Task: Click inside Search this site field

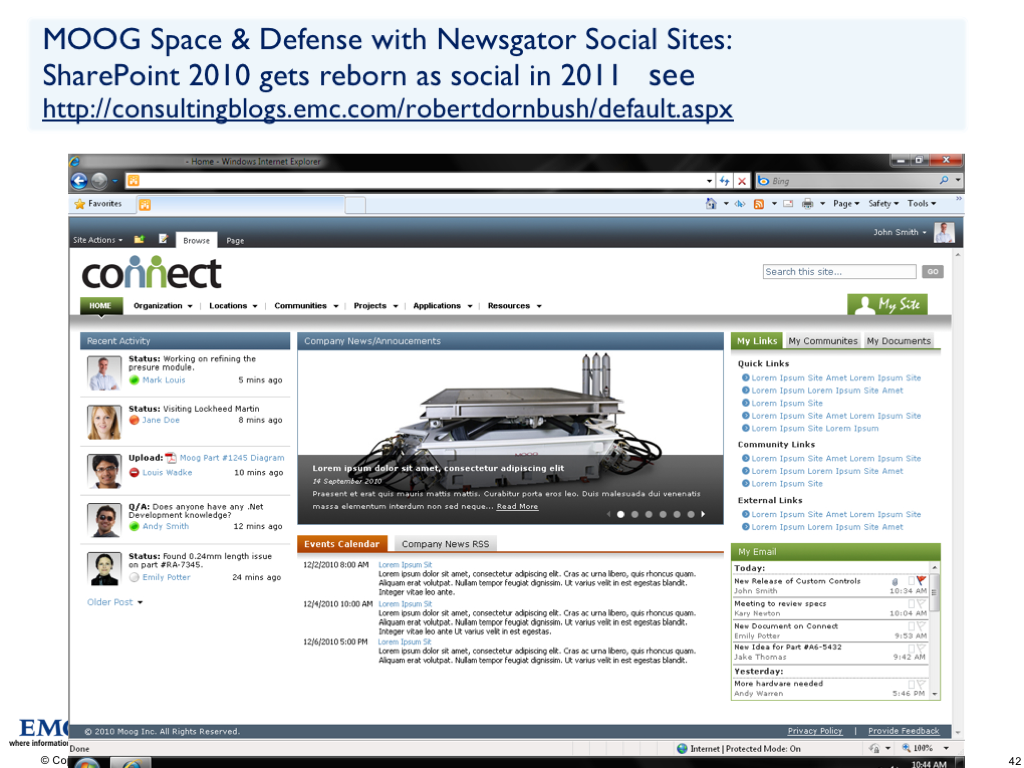Action: [839, 272]
